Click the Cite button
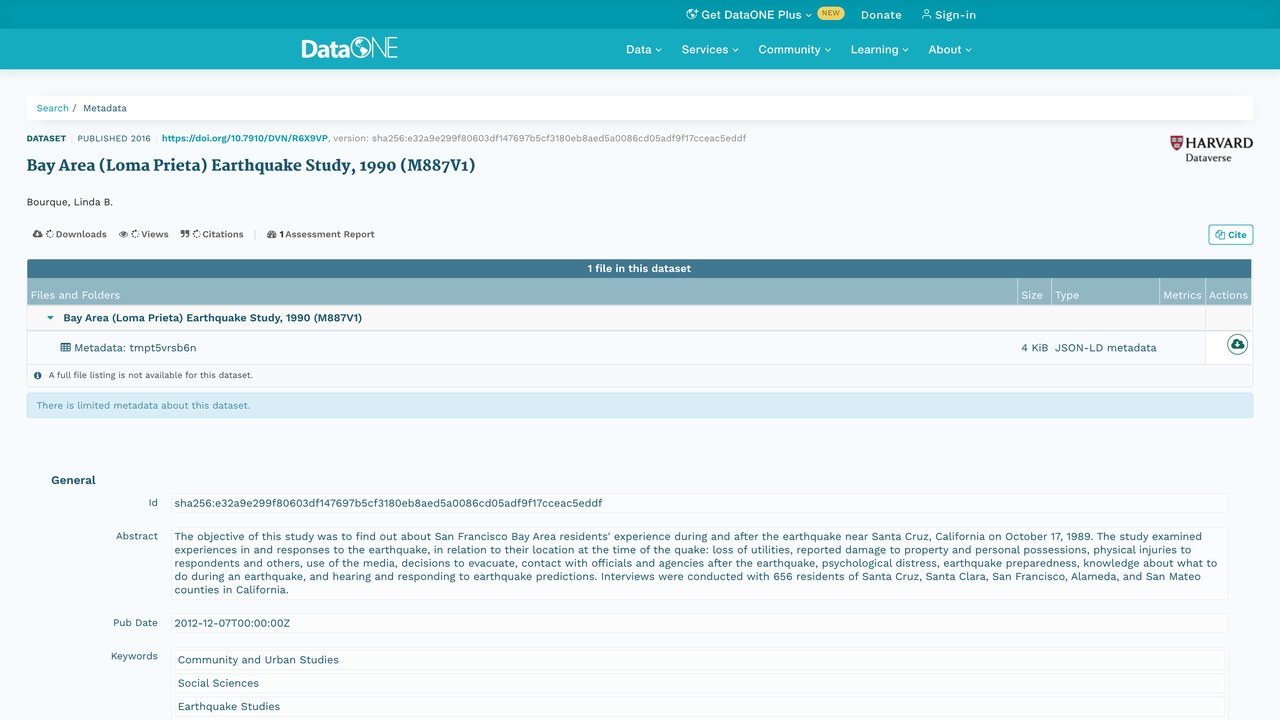This screenshot has width=1280, height=720. click(1231, 235)
